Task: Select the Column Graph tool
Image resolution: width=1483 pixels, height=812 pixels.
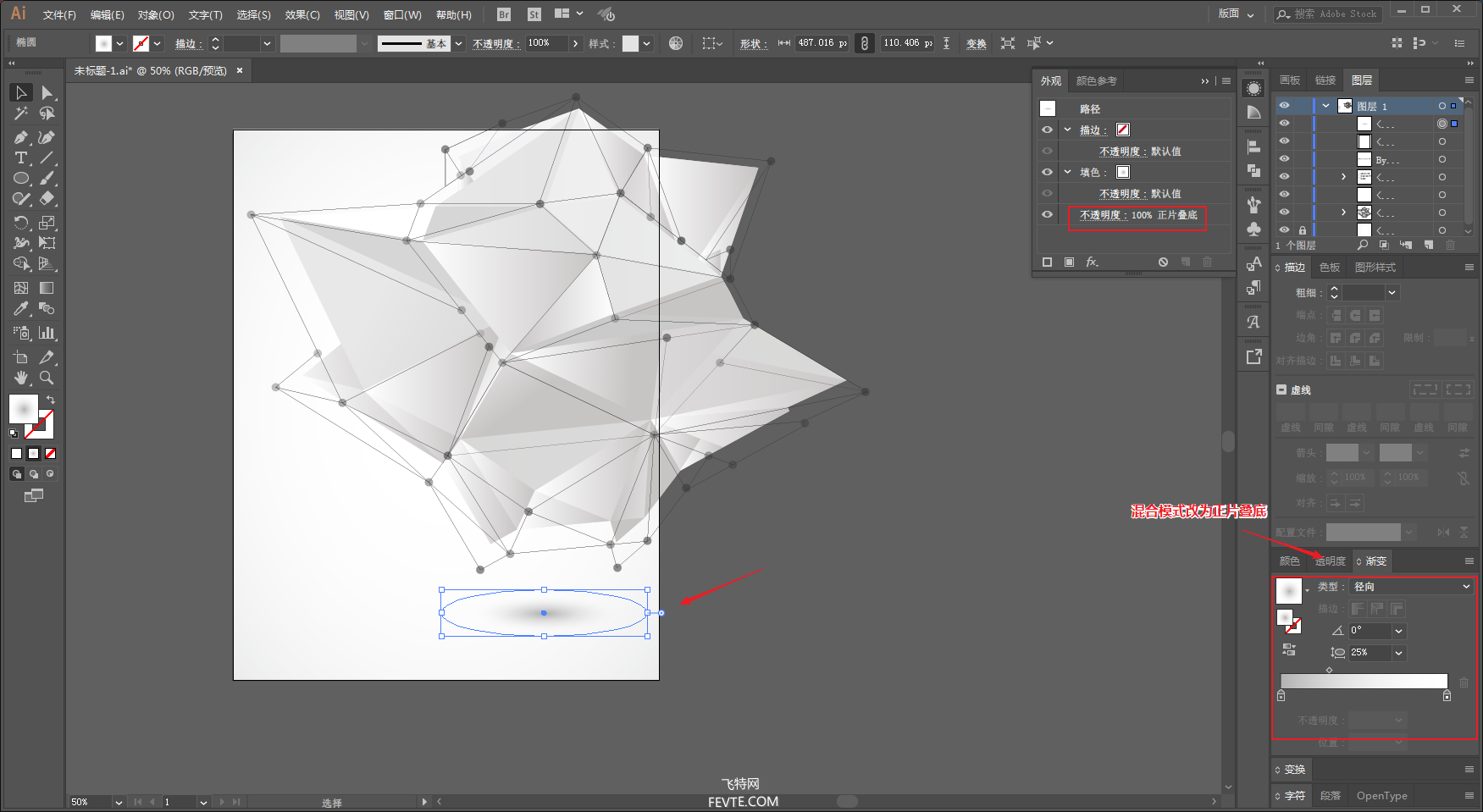Action: tap(47, 333)
